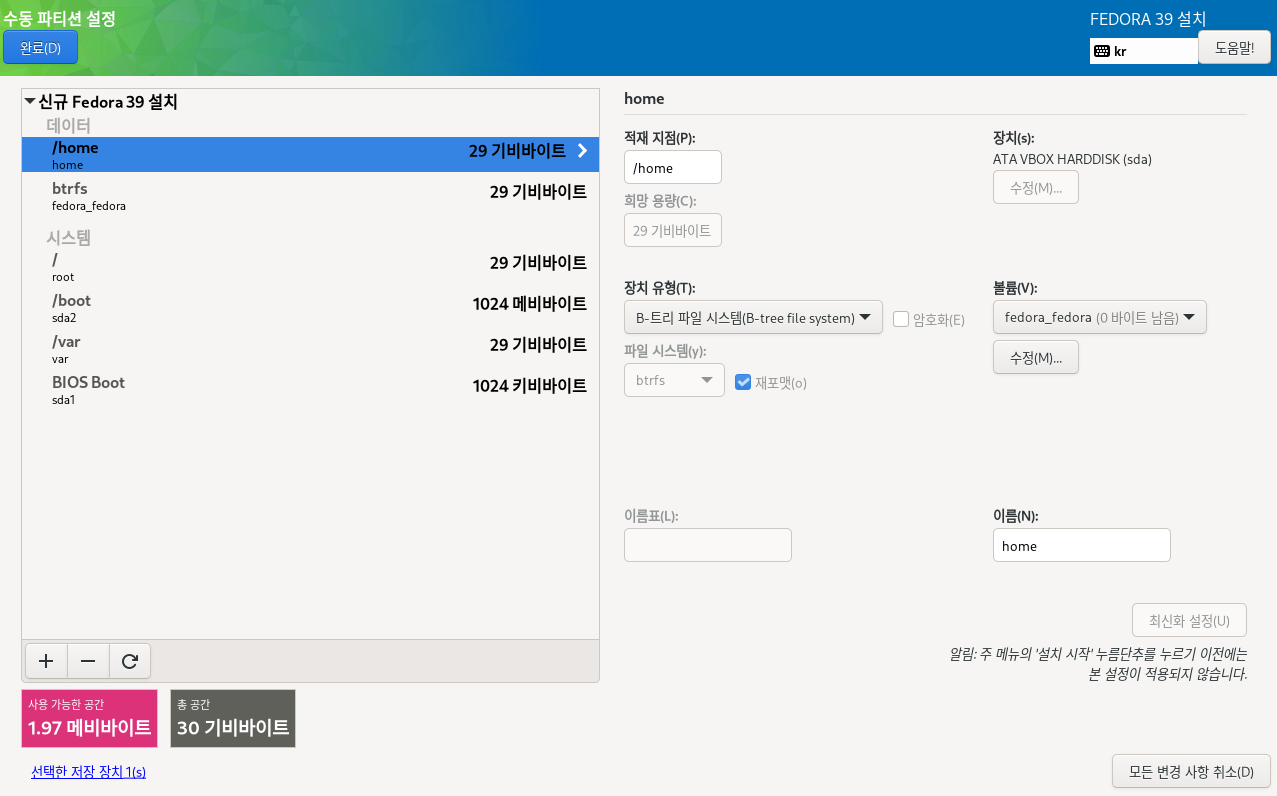Select the BIOS Boot sda1 row
The height and width of the screenshot is (796, 1277).
(310, 390)
